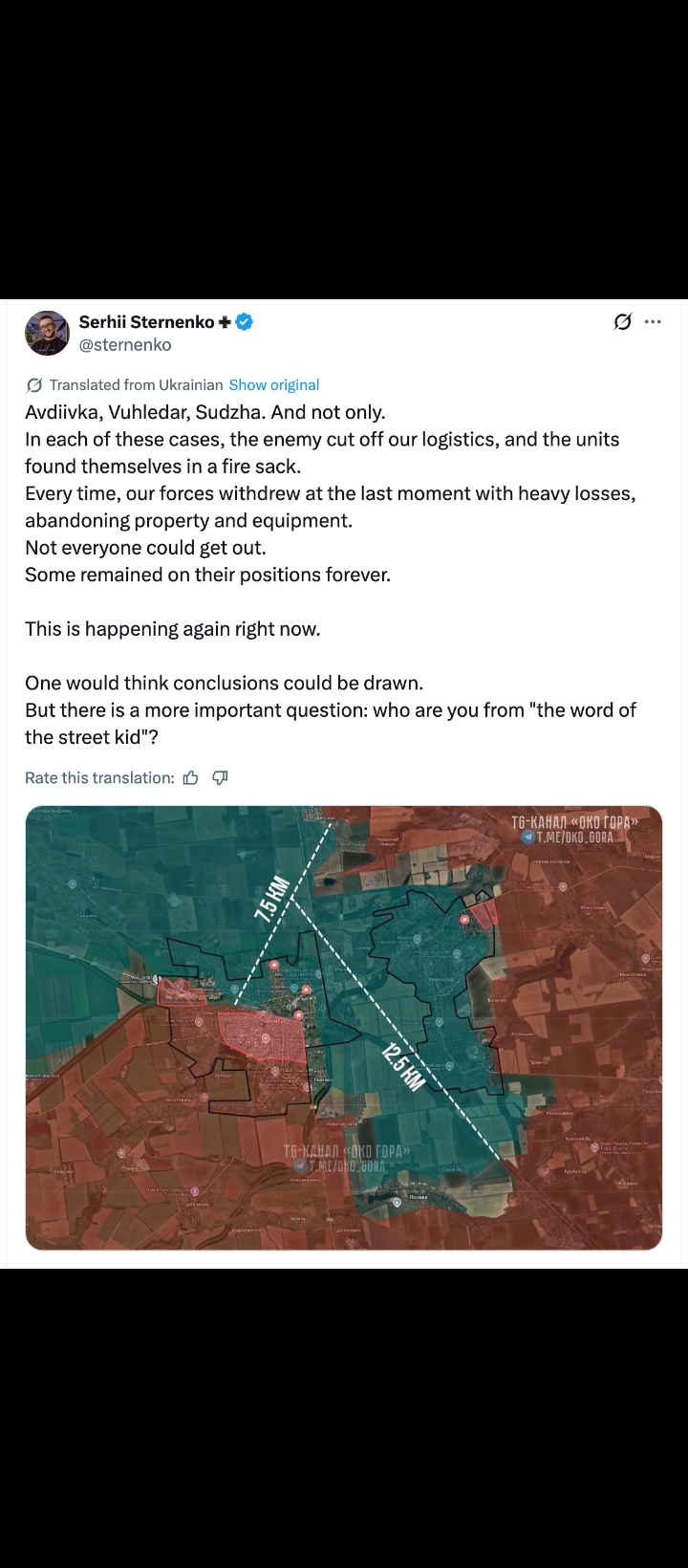Screen dimensions: 688x1568
Task: Open the Serhii Sternenko display name
Action: pos(145,322)
